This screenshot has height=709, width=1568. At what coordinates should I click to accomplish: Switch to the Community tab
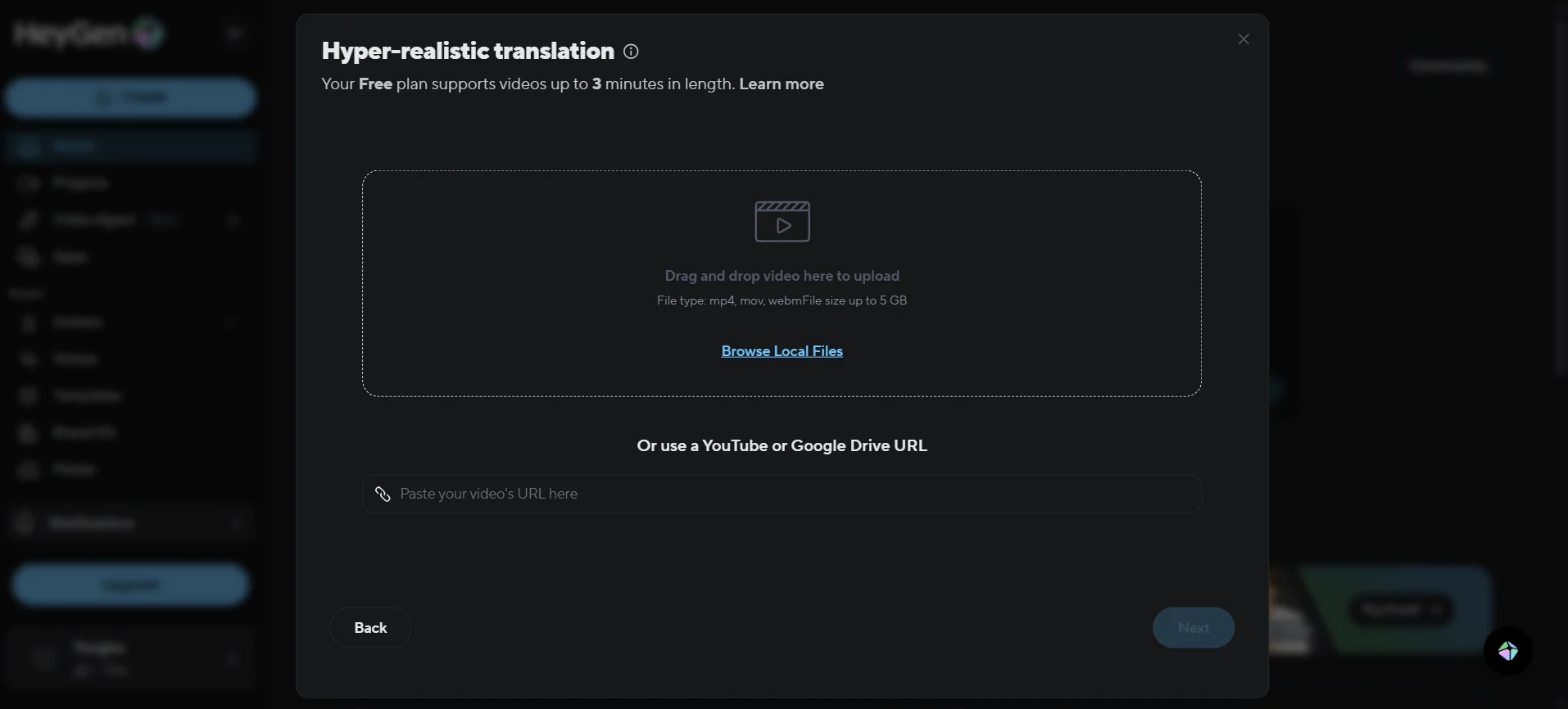point(1448,65)
